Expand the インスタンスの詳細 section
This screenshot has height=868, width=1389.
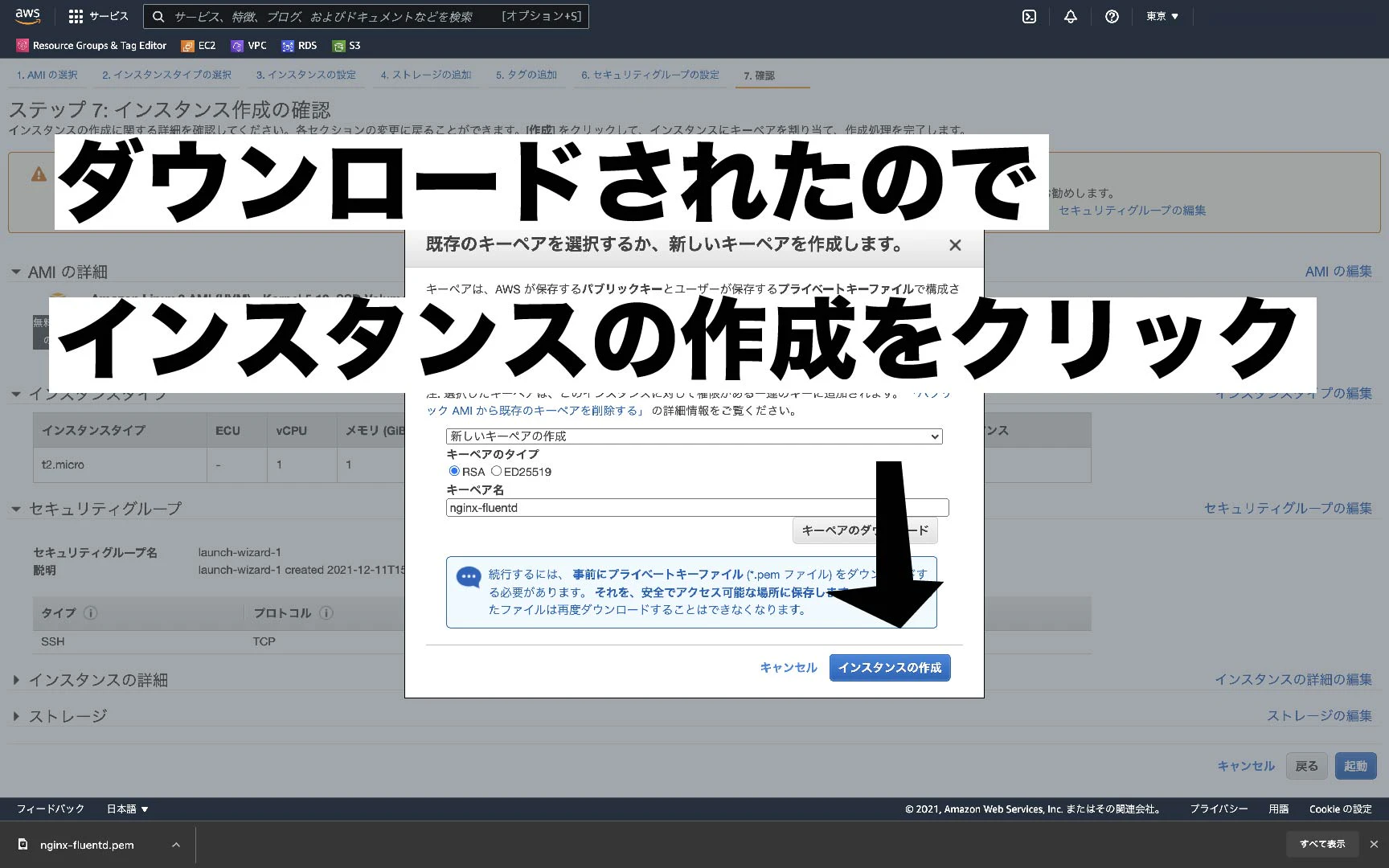coord(15,680)
